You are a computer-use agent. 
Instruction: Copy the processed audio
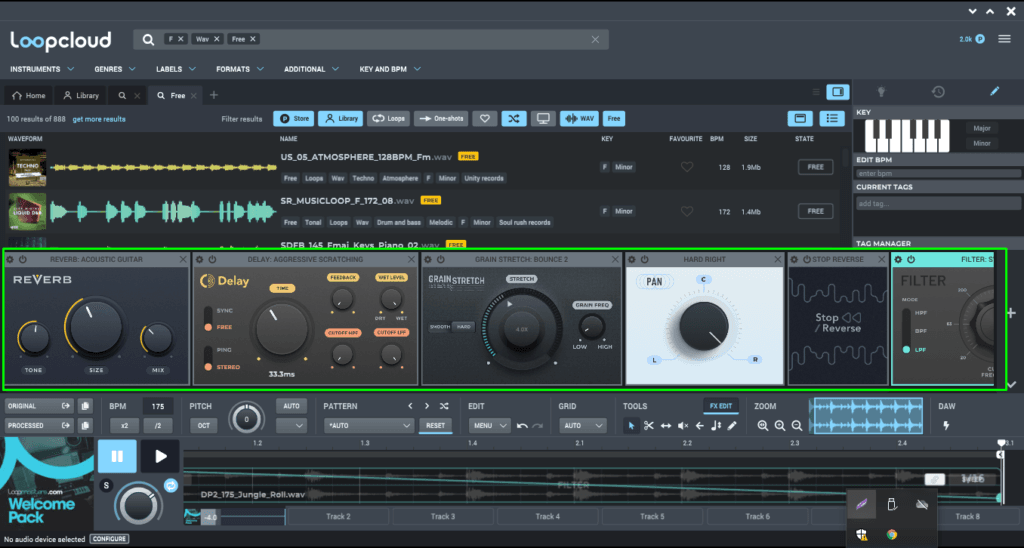click(x=86, y=425)
